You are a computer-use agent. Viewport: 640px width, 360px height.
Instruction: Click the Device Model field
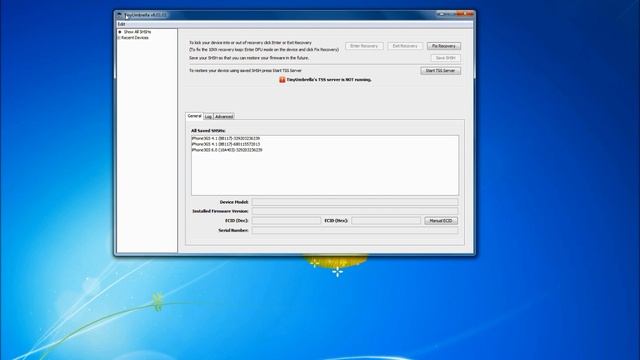355,202
